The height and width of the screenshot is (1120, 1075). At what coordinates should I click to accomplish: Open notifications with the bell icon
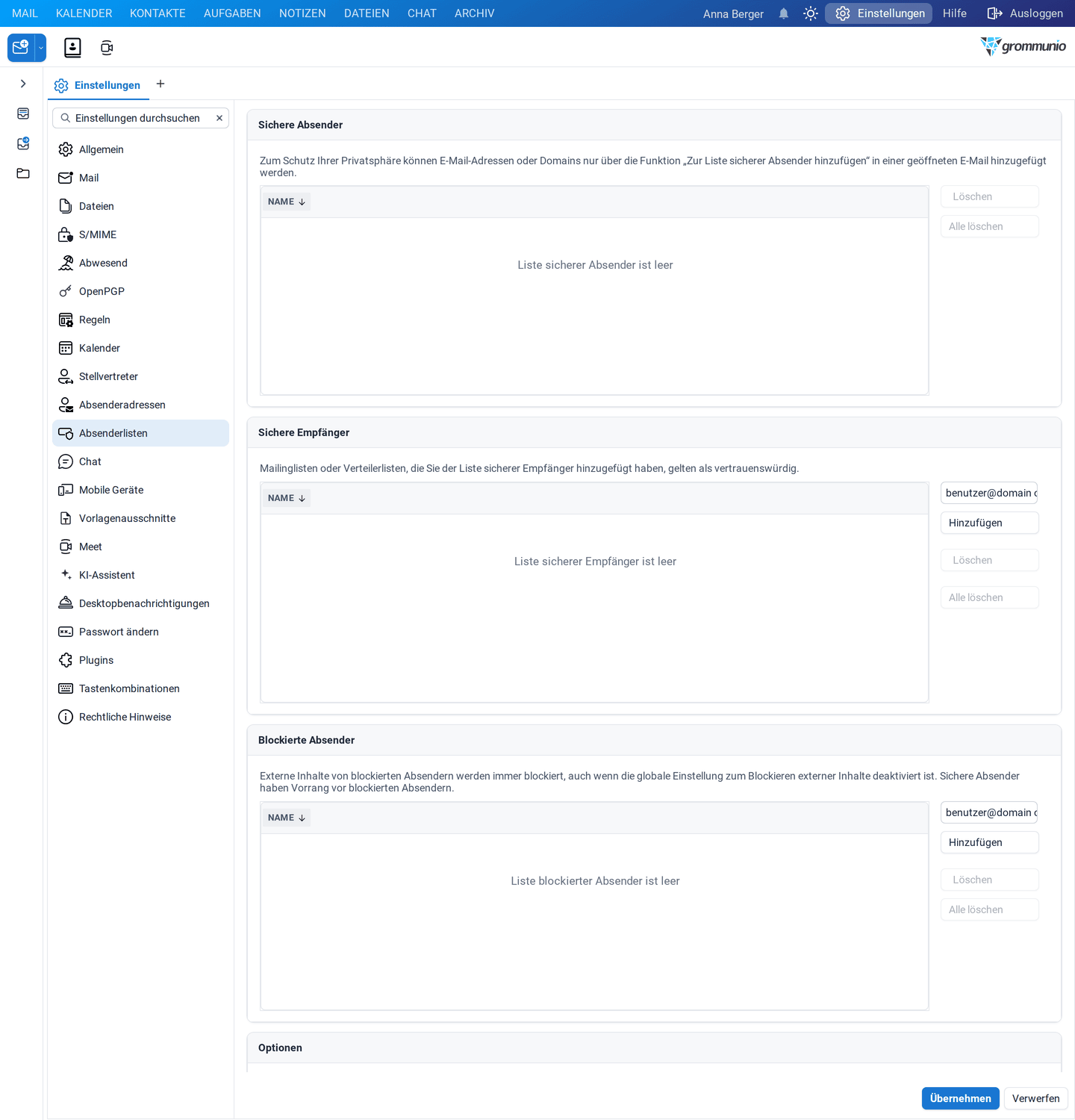pyautogui.click(x=784, y=13)
